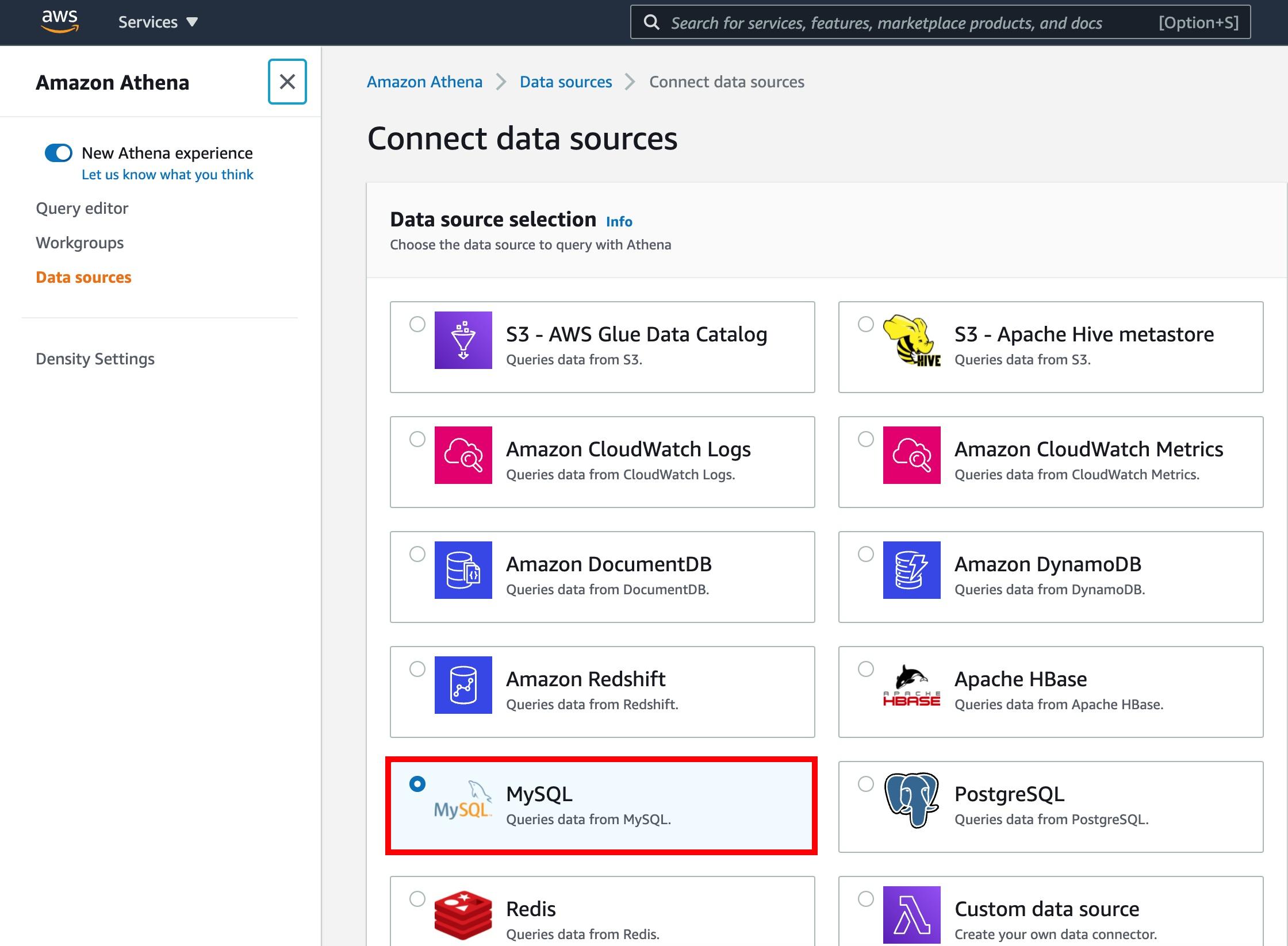The image size is (1288, 946).
Task: Click the PostgreSQL elephant logo
Action: pyautogui.click(x=911, y=800)
